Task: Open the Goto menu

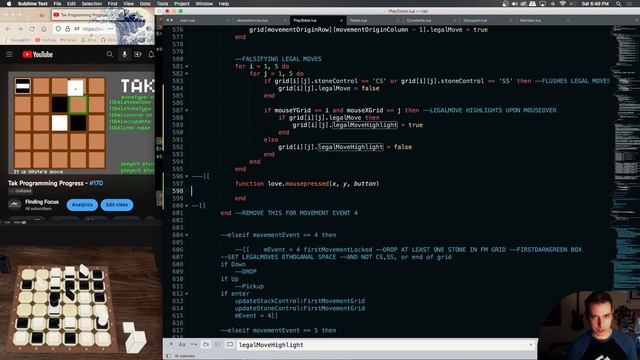Action: (x=145, y=4)
